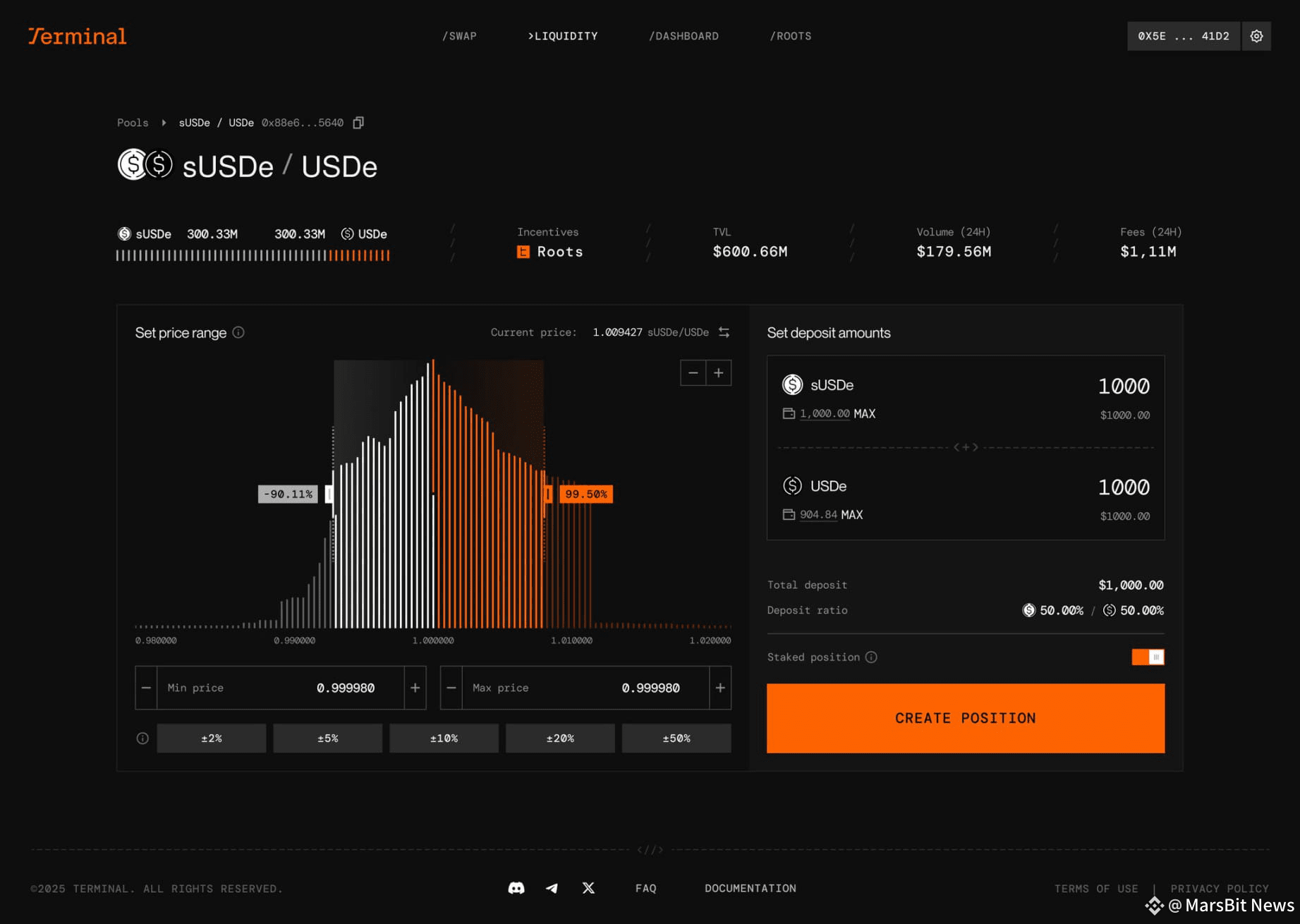
Task: Click the Staked position info icon
Action: (871, 657)
